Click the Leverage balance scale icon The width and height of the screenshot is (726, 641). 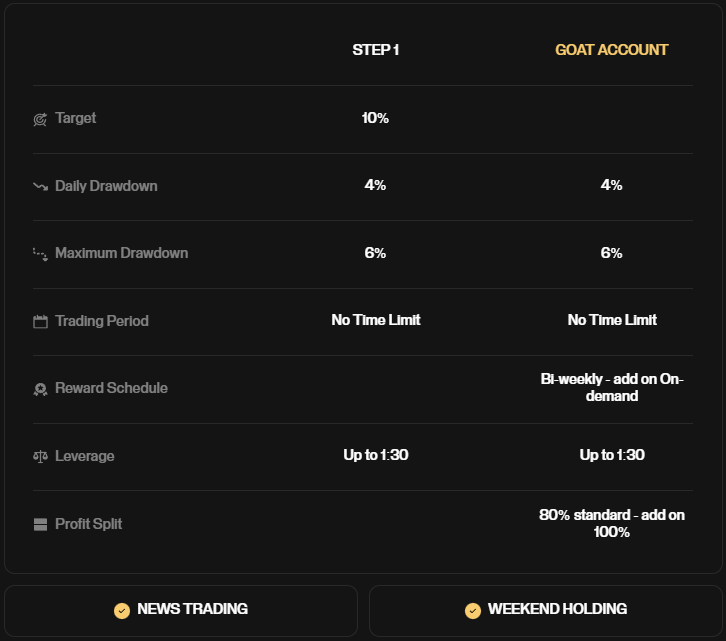click(40, 457)
